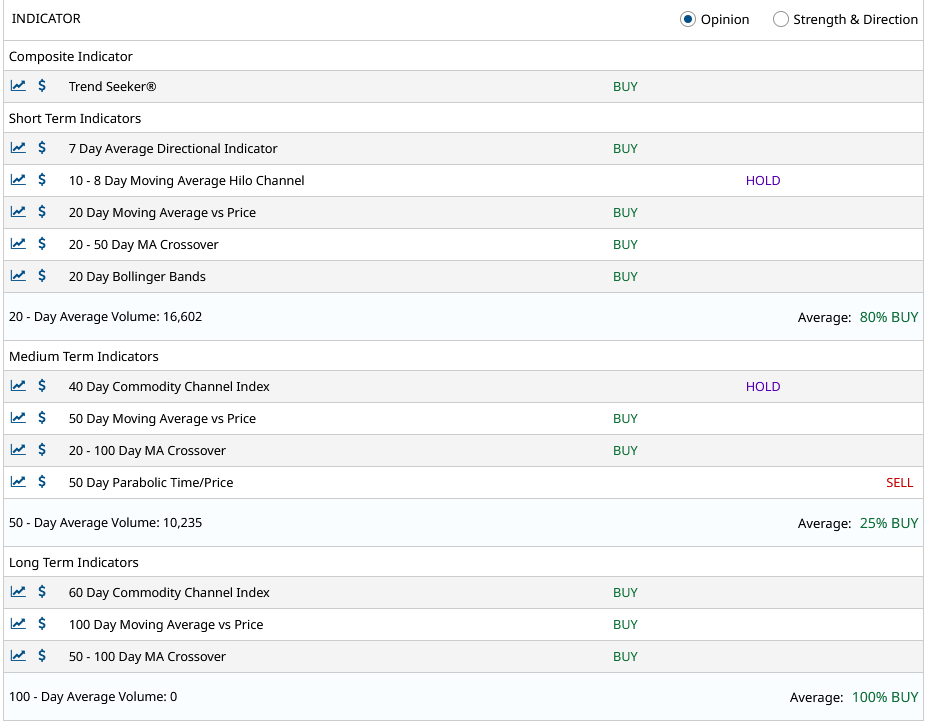Click 50 Day Moving Average vs Price label
Viewport: 926px width, 726px height.
pos(162,419)
